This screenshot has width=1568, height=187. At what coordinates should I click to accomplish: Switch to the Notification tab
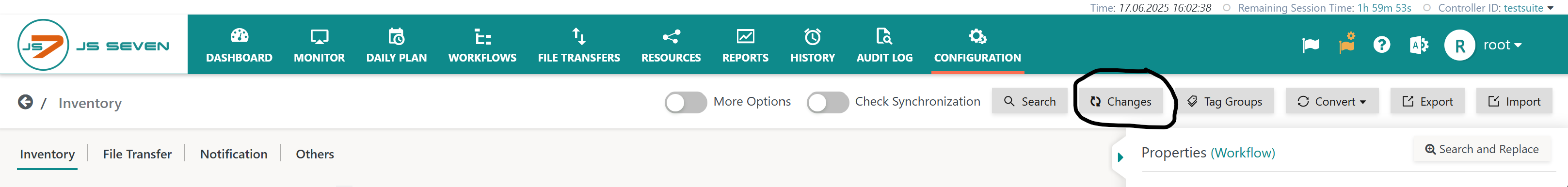point(234,154)
